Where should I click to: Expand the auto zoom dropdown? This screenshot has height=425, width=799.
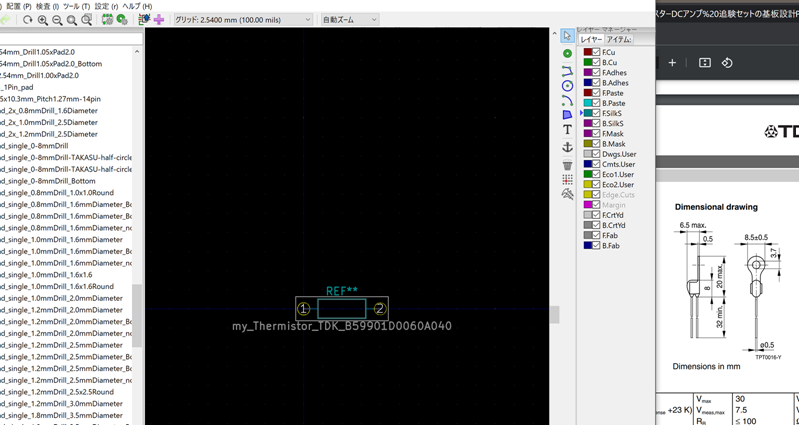point(349,20)
